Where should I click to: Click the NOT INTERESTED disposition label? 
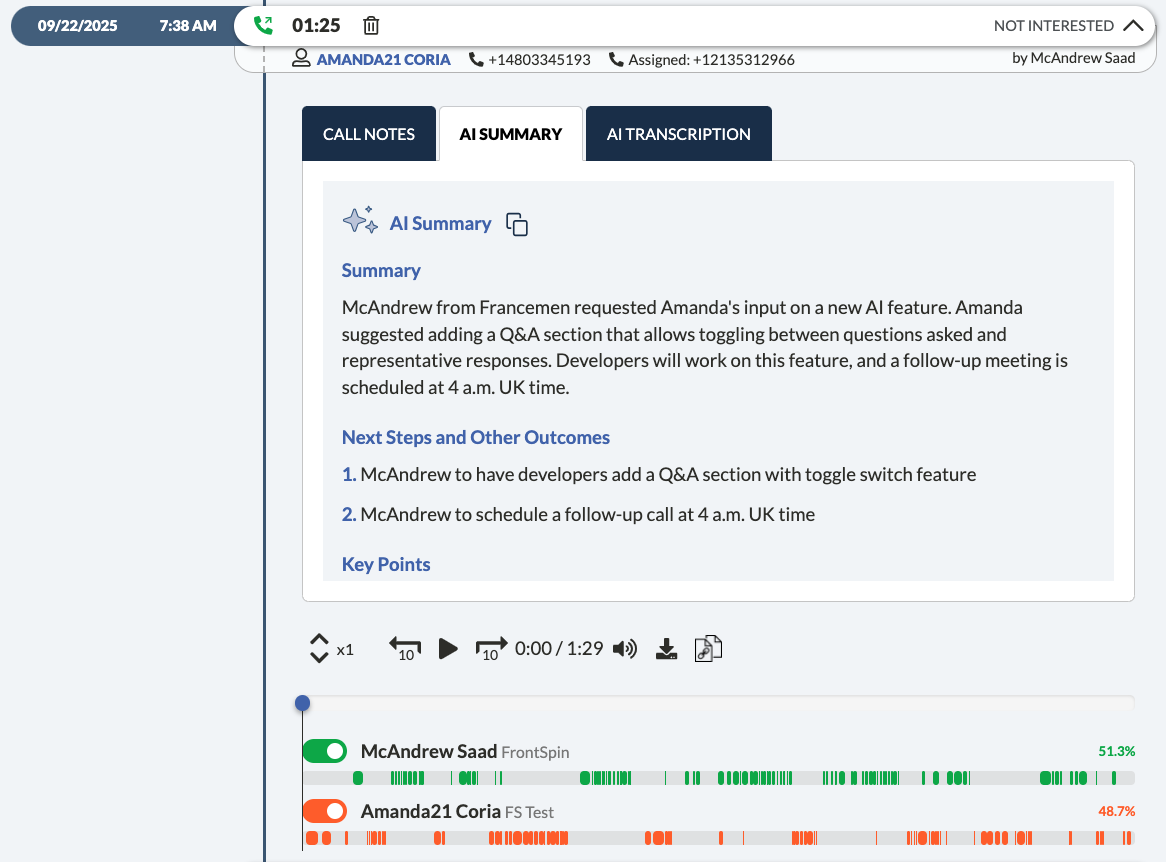pyautogui.click(x=1054, y=26)
